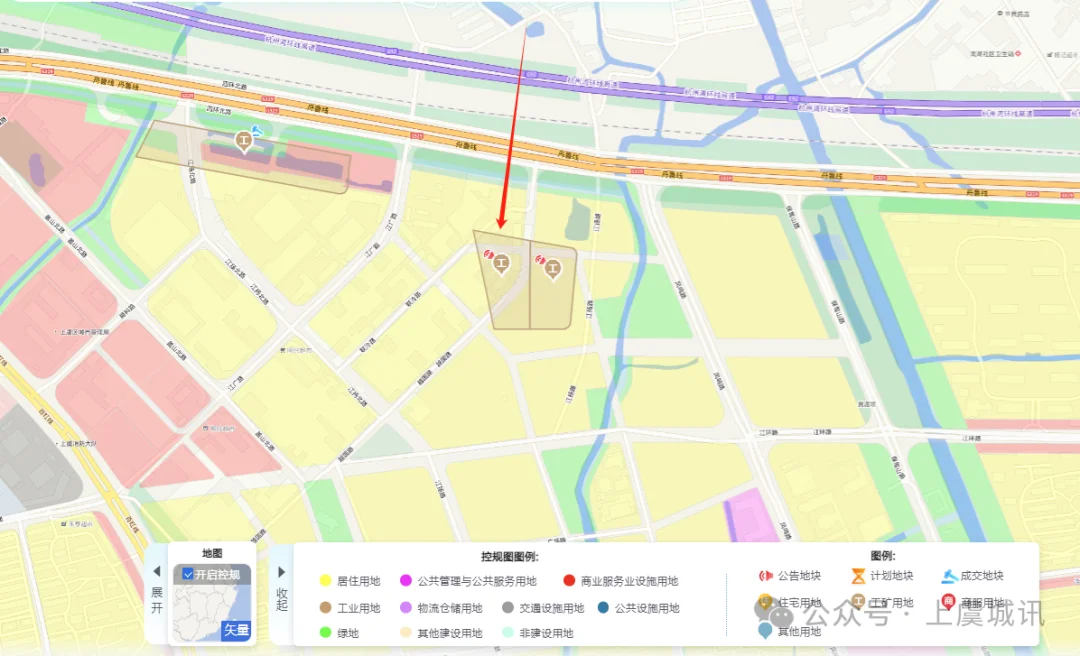Click the map overview thumbnail
The width and height of the screenshot is (1080, 656).
[x=212, y=604]
